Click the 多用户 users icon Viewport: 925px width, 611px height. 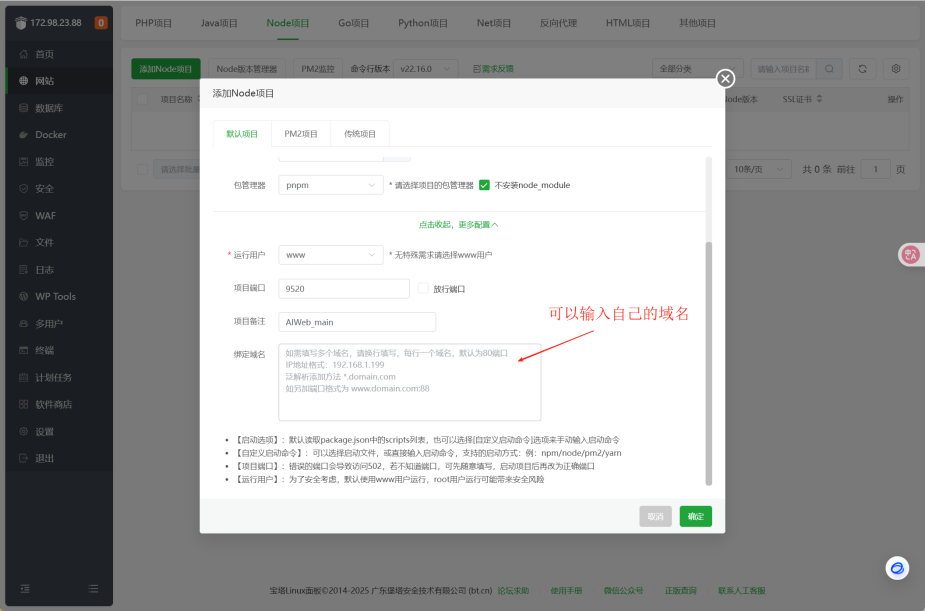point(24,324)
